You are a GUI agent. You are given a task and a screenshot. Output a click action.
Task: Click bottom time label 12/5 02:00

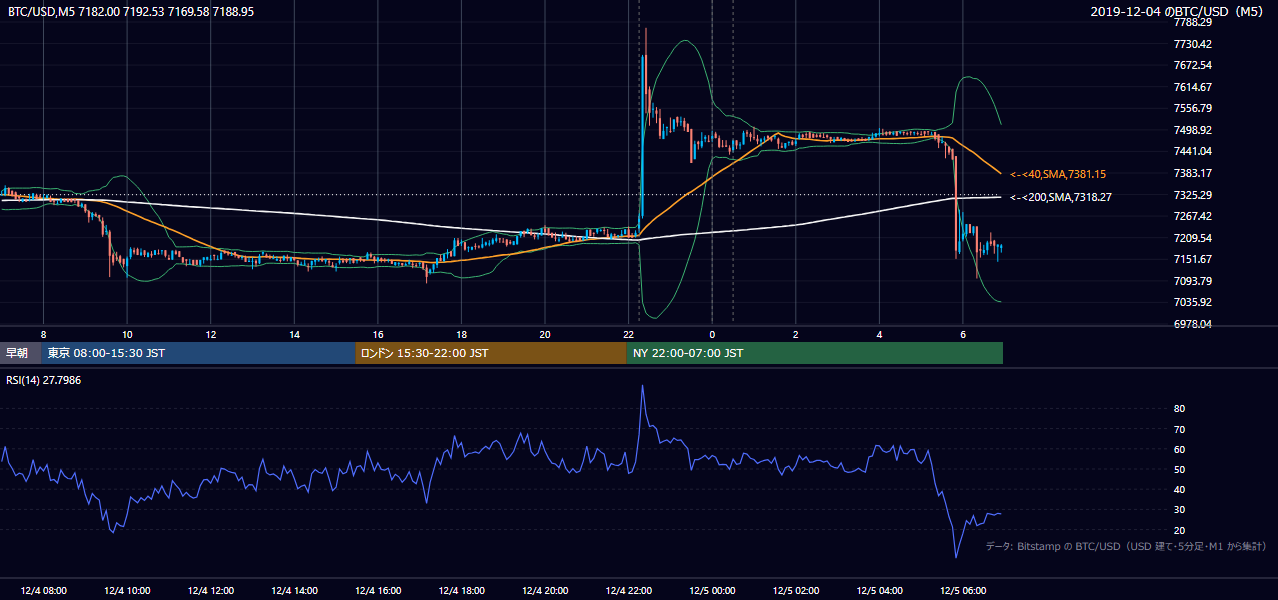click(x=795, y=591)
